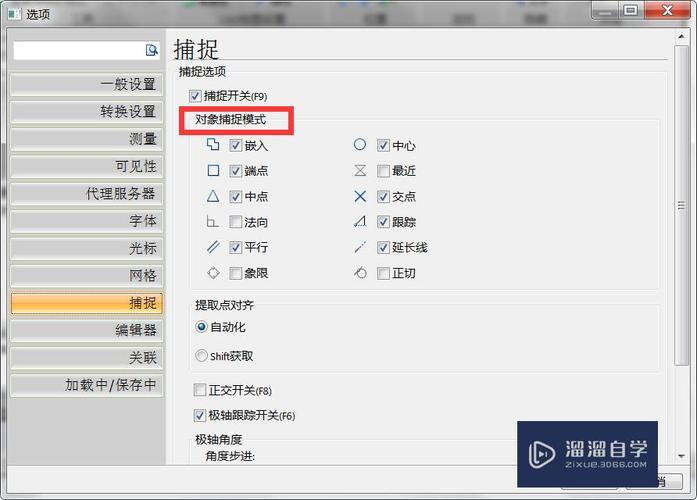Toggle the 捕捉开关(F9) checkbox
The image size is (697, 500).
[195, 96]
